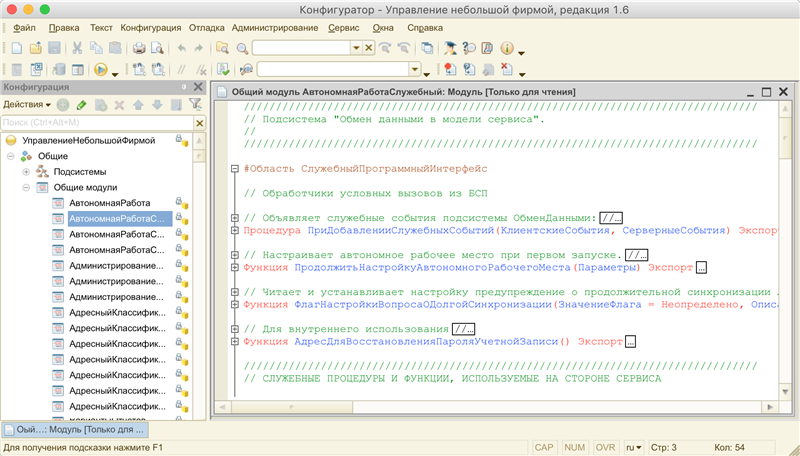Click the Окна menu
The height and width of the screenshot is (456, 800).
click(383, 28)
